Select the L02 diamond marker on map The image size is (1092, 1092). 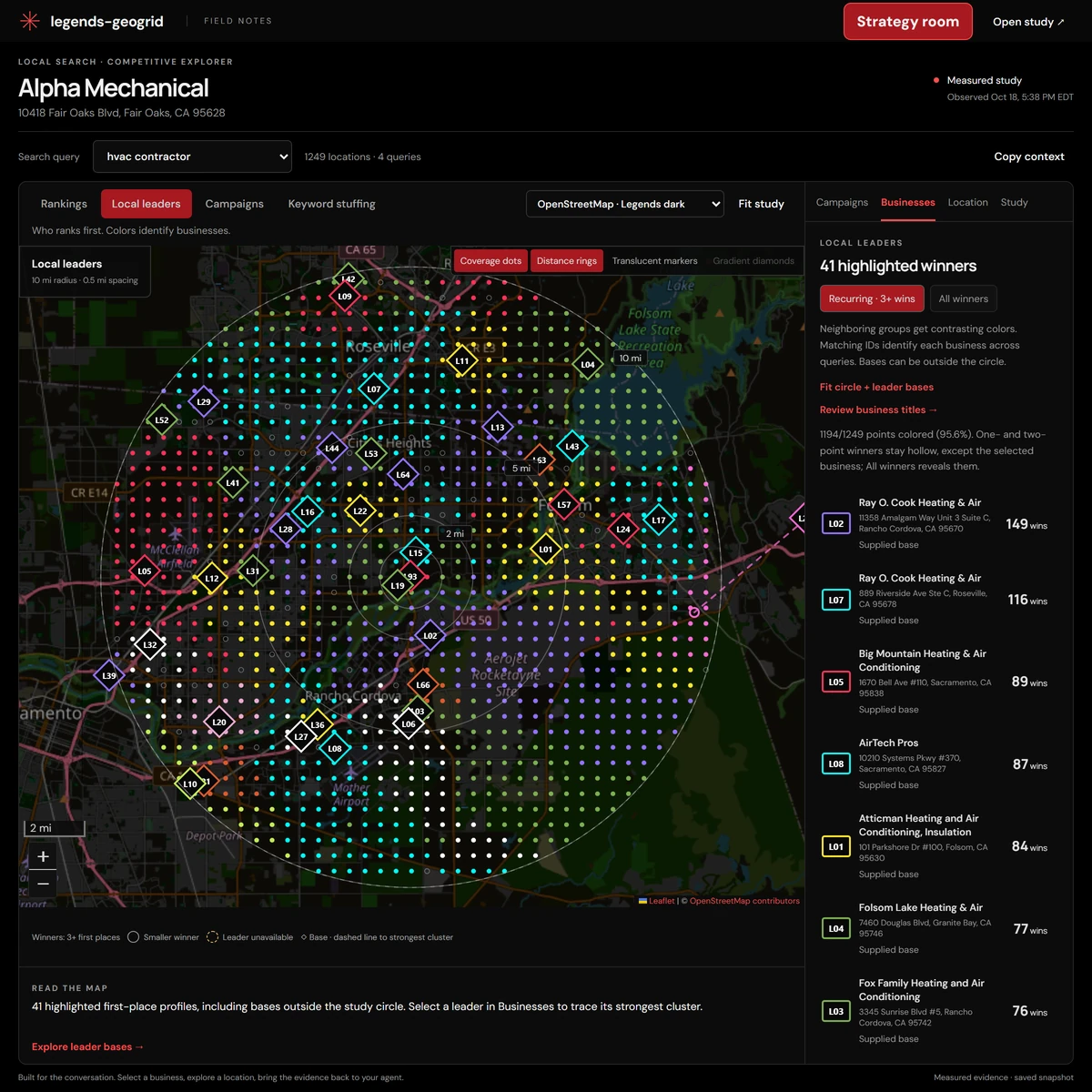pos(430,636)
